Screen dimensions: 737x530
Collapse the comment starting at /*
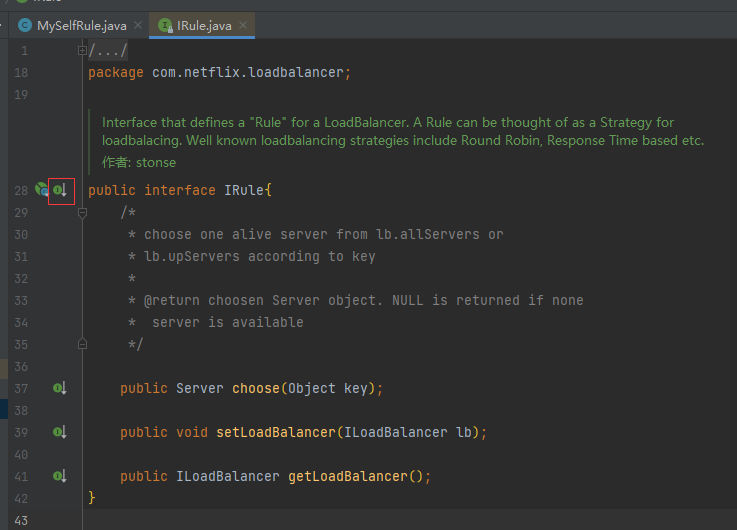[82, 213]
